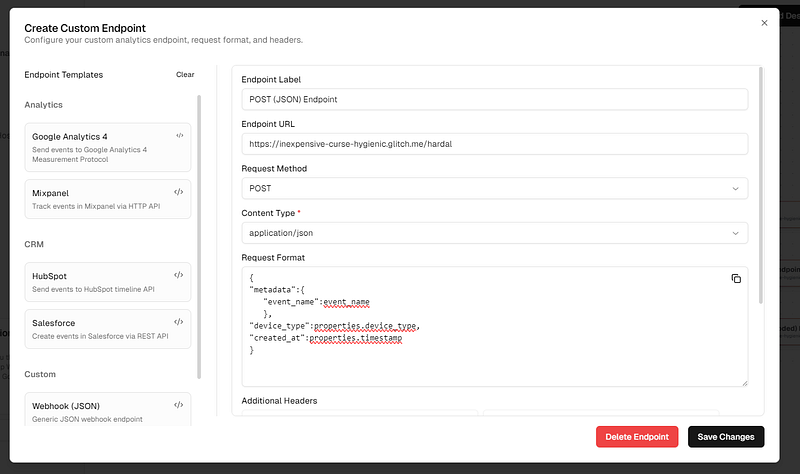Click "properties.timestamp" in the request format
This screenshot has width=800, height=474.
click(356, 338)
